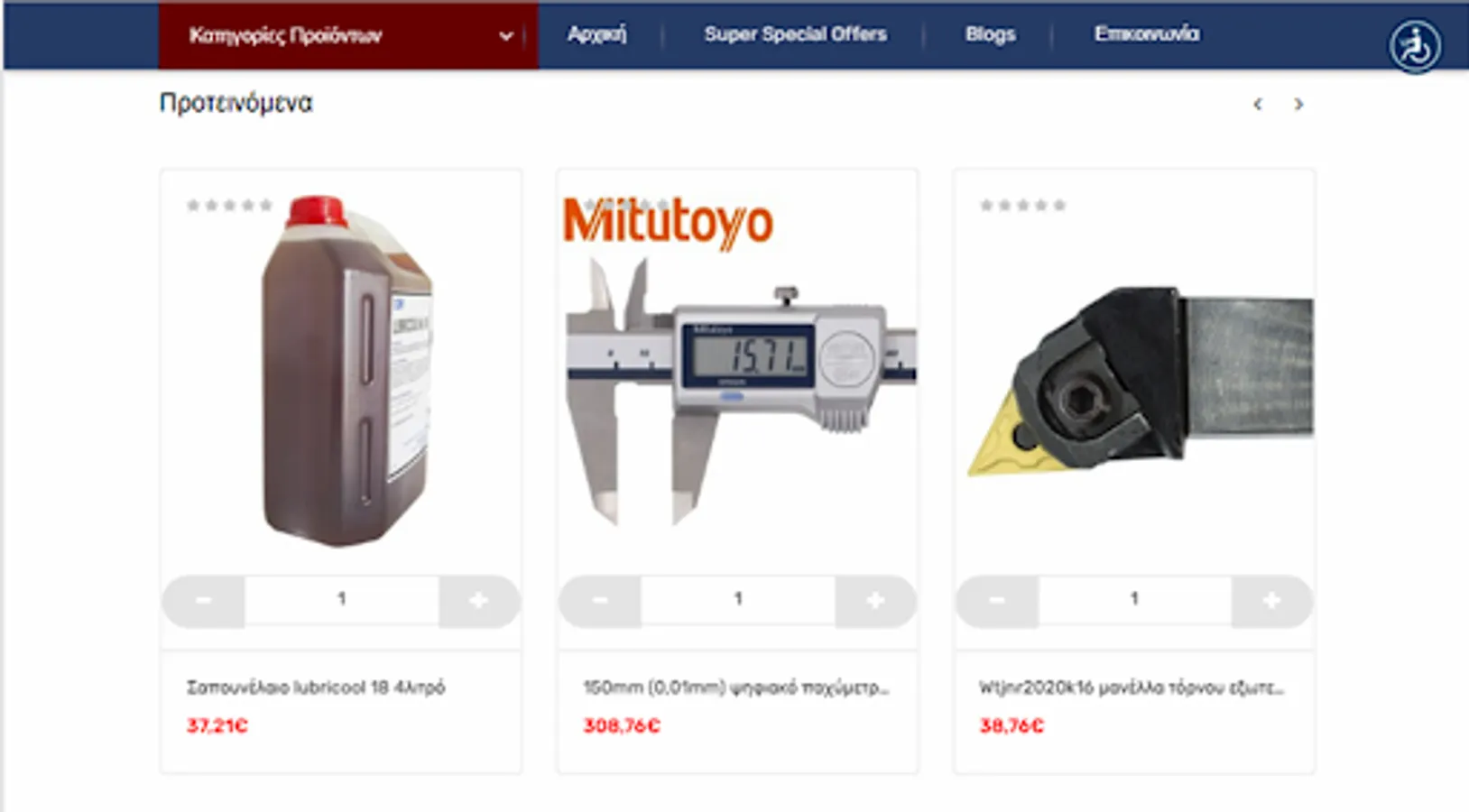Decrease quantity of lubricool soap oil
The width and height of the screenshot is (1469, 812).
tap(203, 600)
